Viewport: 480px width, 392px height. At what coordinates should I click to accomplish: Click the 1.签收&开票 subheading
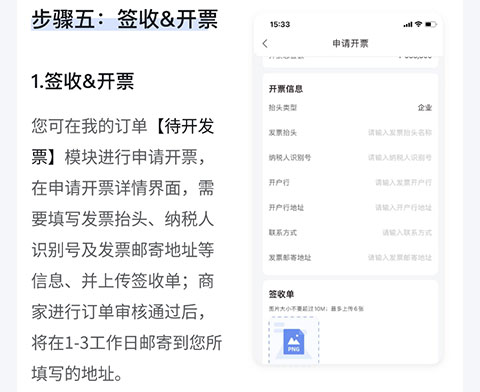coord(83,81)
